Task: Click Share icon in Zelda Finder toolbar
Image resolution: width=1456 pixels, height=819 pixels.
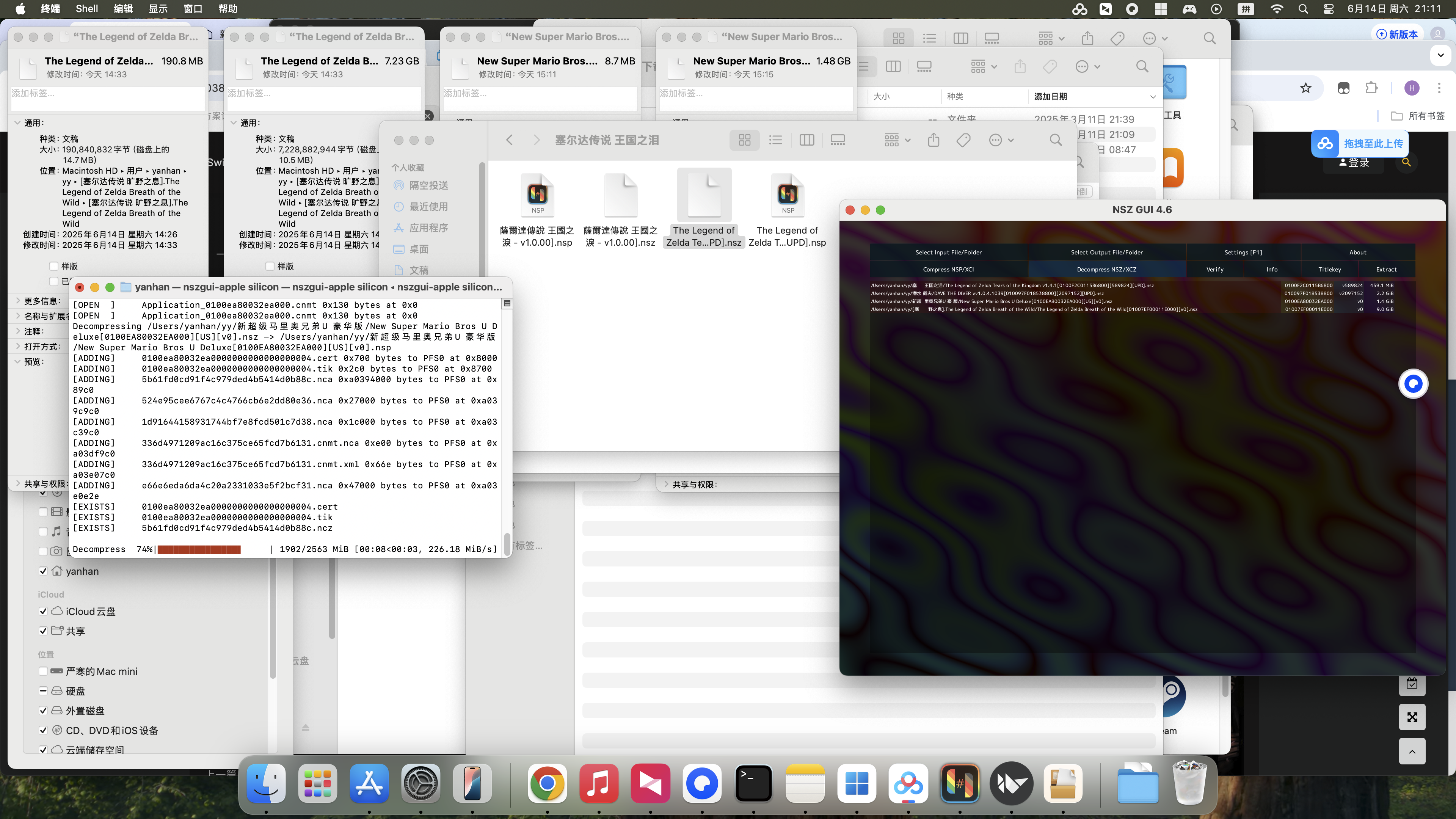Action: pos(934,140)
